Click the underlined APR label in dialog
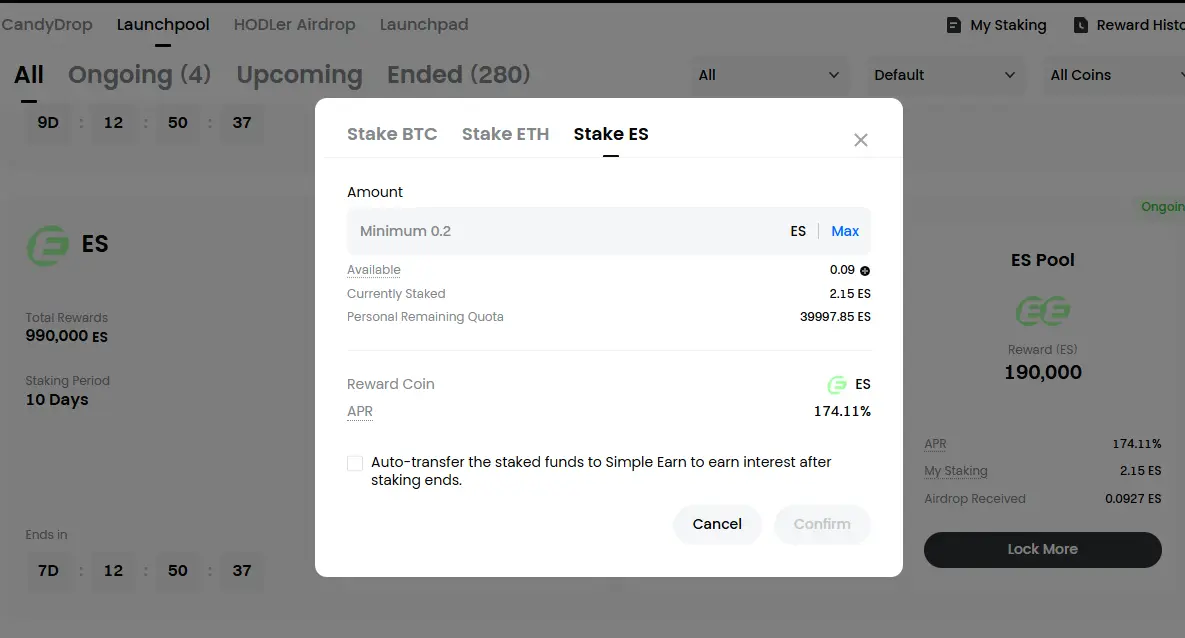 [360, 411]
